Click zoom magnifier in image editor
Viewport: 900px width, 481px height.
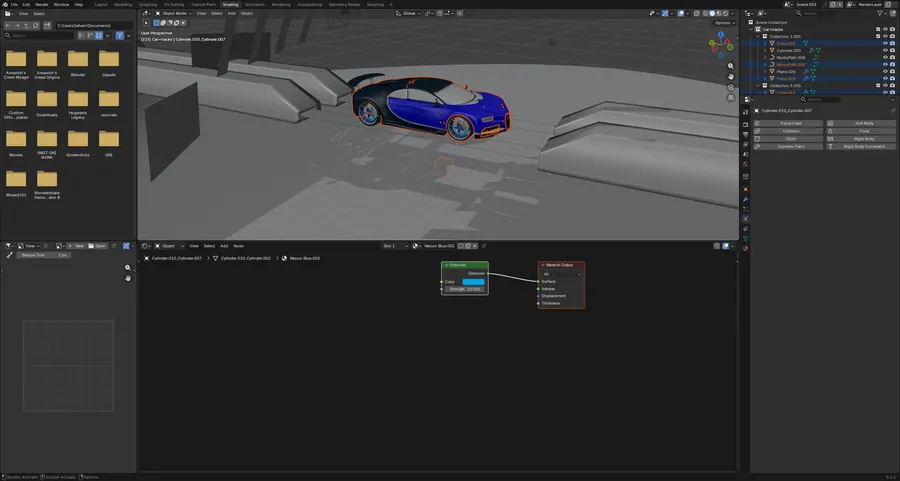[128, 268]
